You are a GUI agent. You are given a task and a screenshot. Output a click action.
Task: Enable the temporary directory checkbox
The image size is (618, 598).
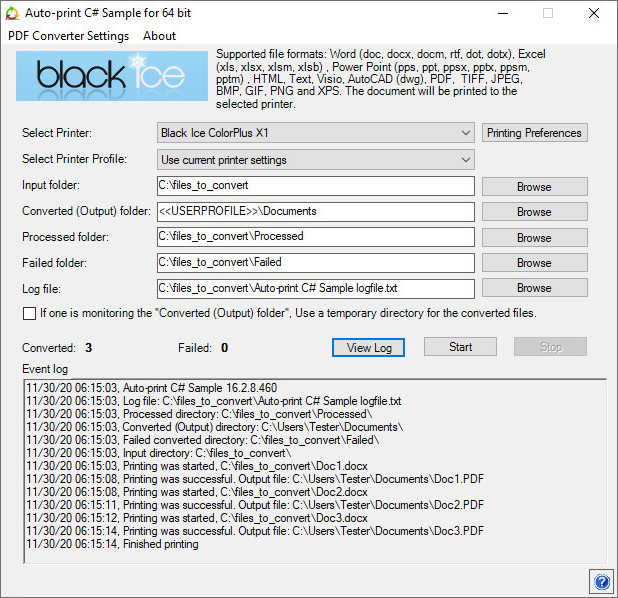click(x=29, y=313)
